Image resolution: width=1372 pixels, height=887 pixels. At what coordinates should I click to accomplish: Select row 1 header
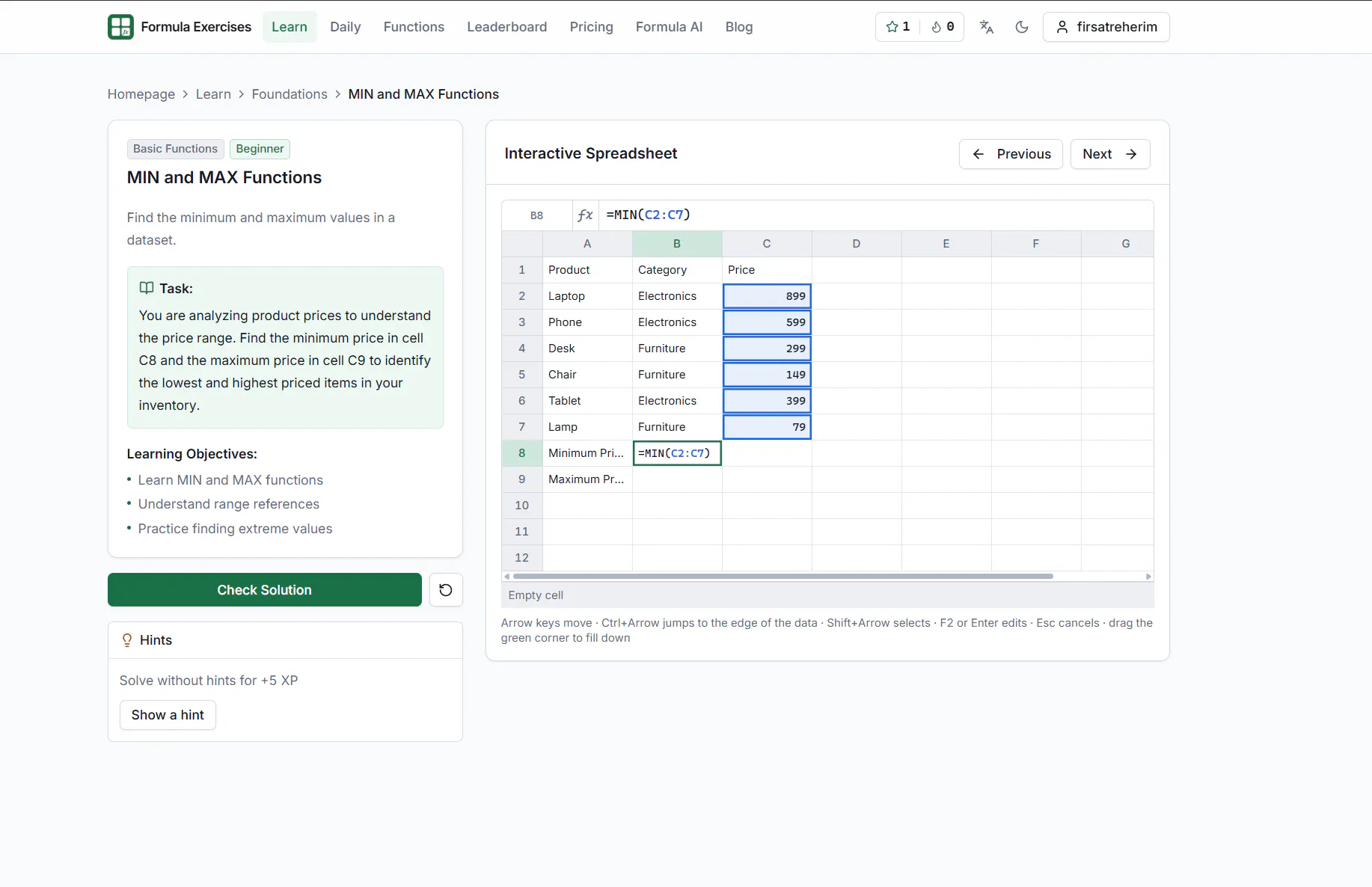coord(522,270)
